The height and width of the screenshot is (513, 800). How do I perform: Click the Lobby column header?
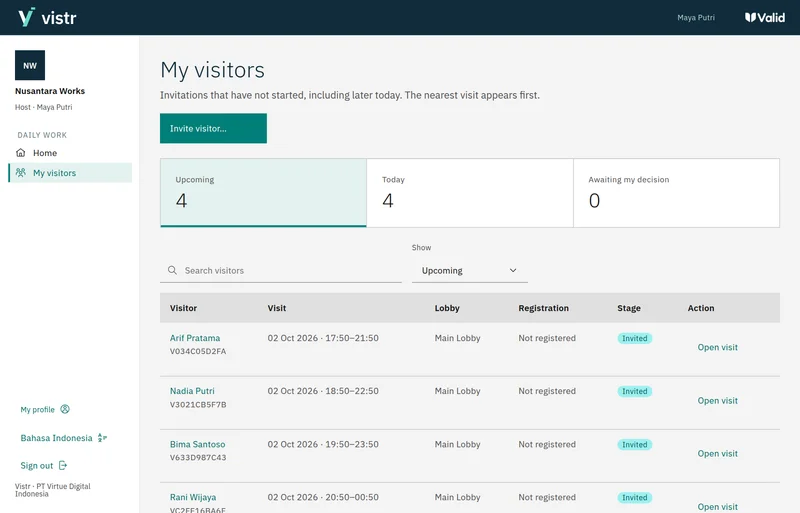click(x=447, y=308)
